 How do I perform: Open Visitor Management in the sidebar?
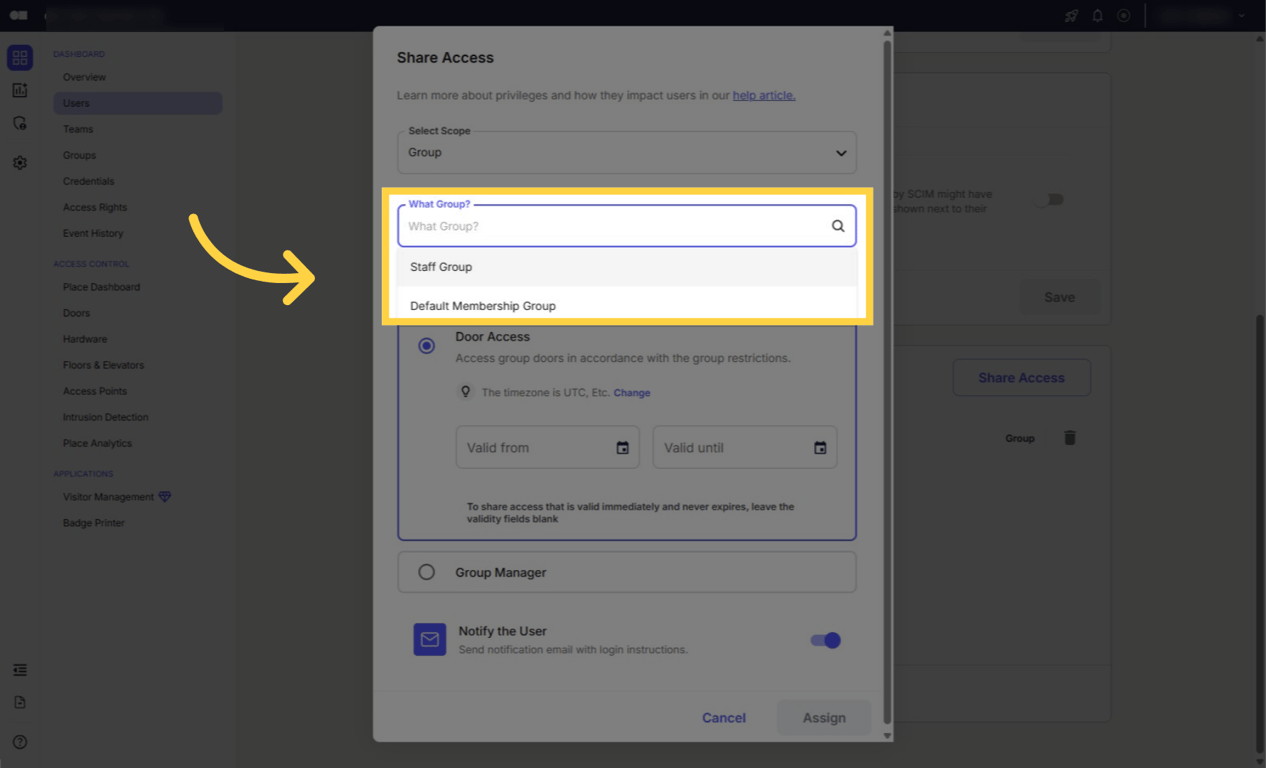point(107,496)
